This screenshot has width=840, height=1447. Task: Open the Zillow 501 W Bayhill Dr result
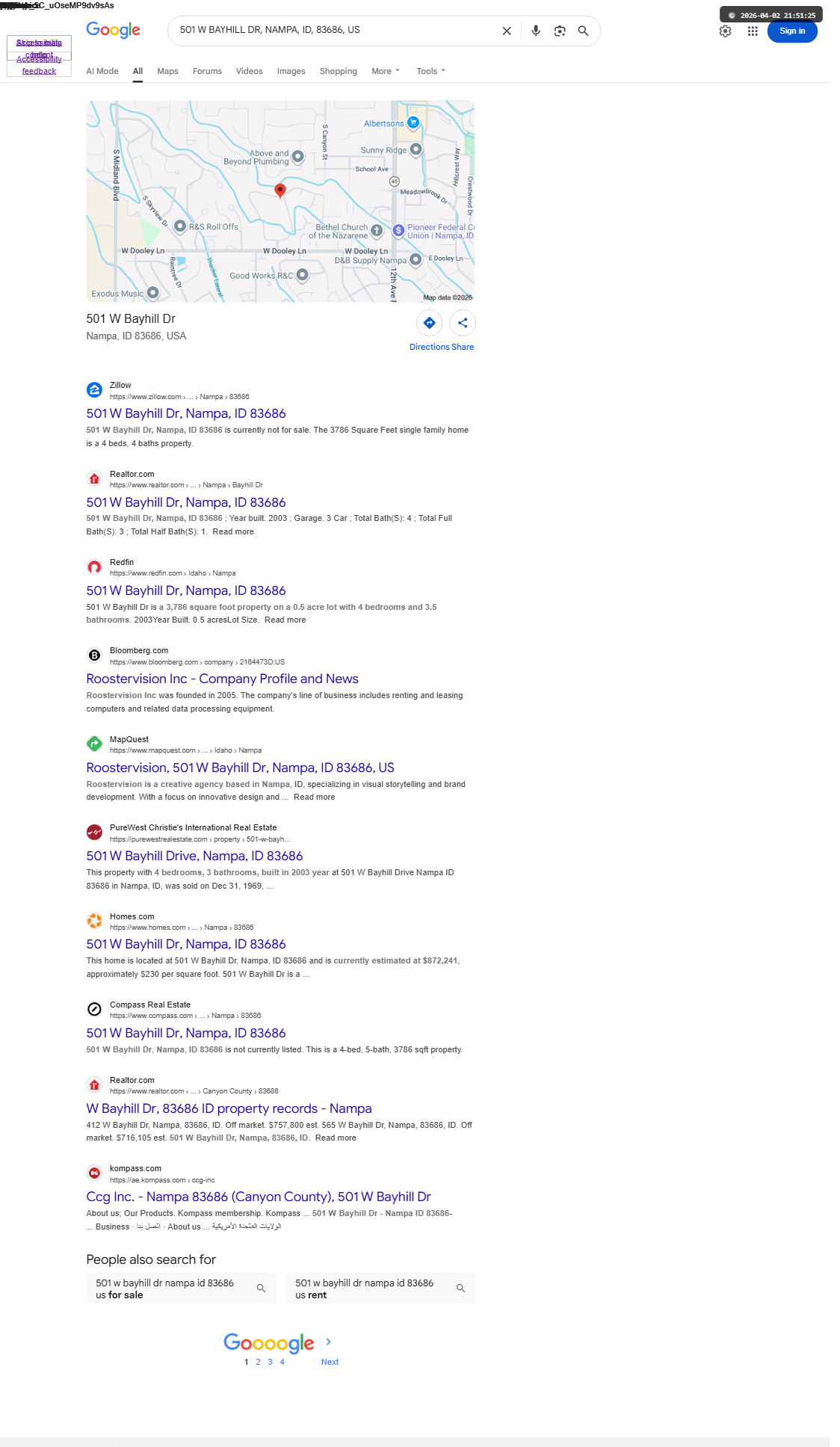coord(186,413)
